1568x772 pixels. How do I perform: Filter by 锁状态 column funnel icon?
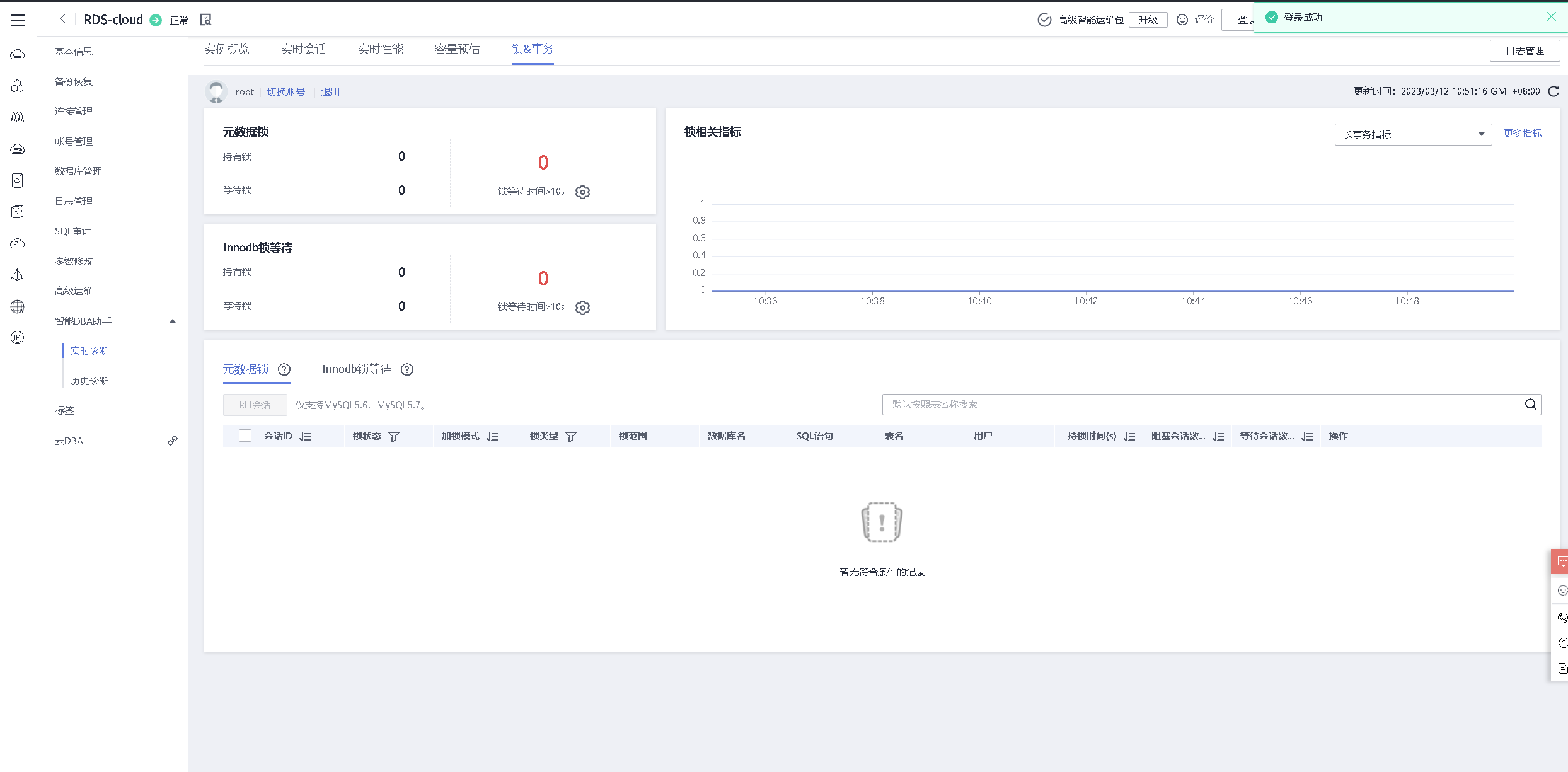point(394,436)
